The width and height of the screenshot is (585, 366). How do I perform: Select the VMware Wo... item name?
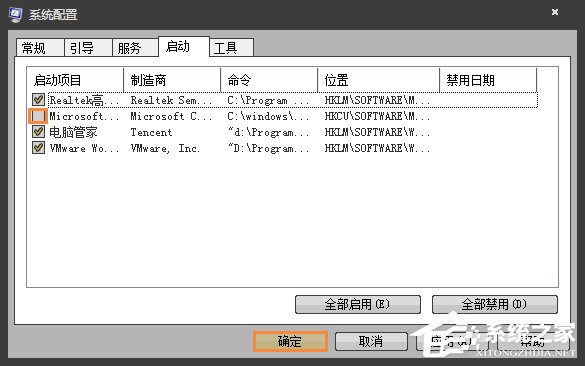[x=84, y=148]
